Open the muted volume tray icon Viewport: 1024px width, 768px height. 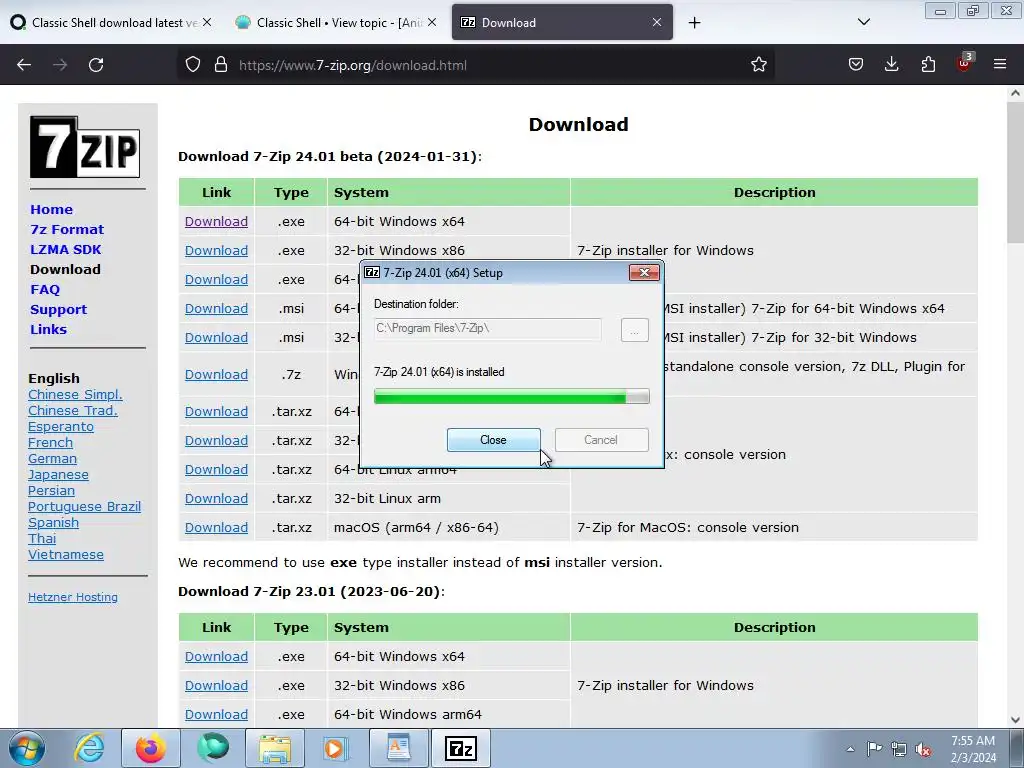923,750
